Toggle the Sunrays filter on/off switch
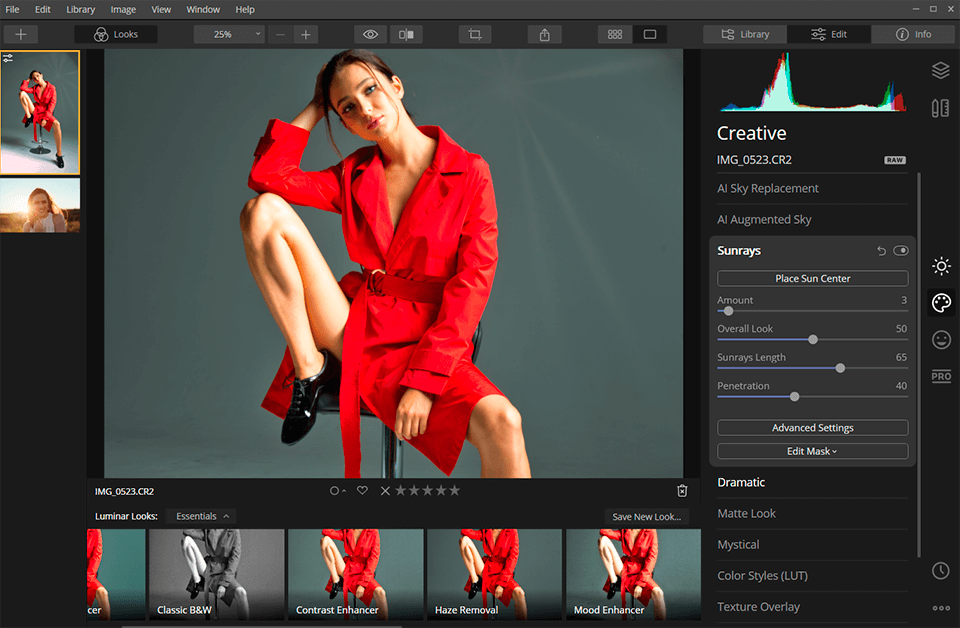 coord(899,250)
